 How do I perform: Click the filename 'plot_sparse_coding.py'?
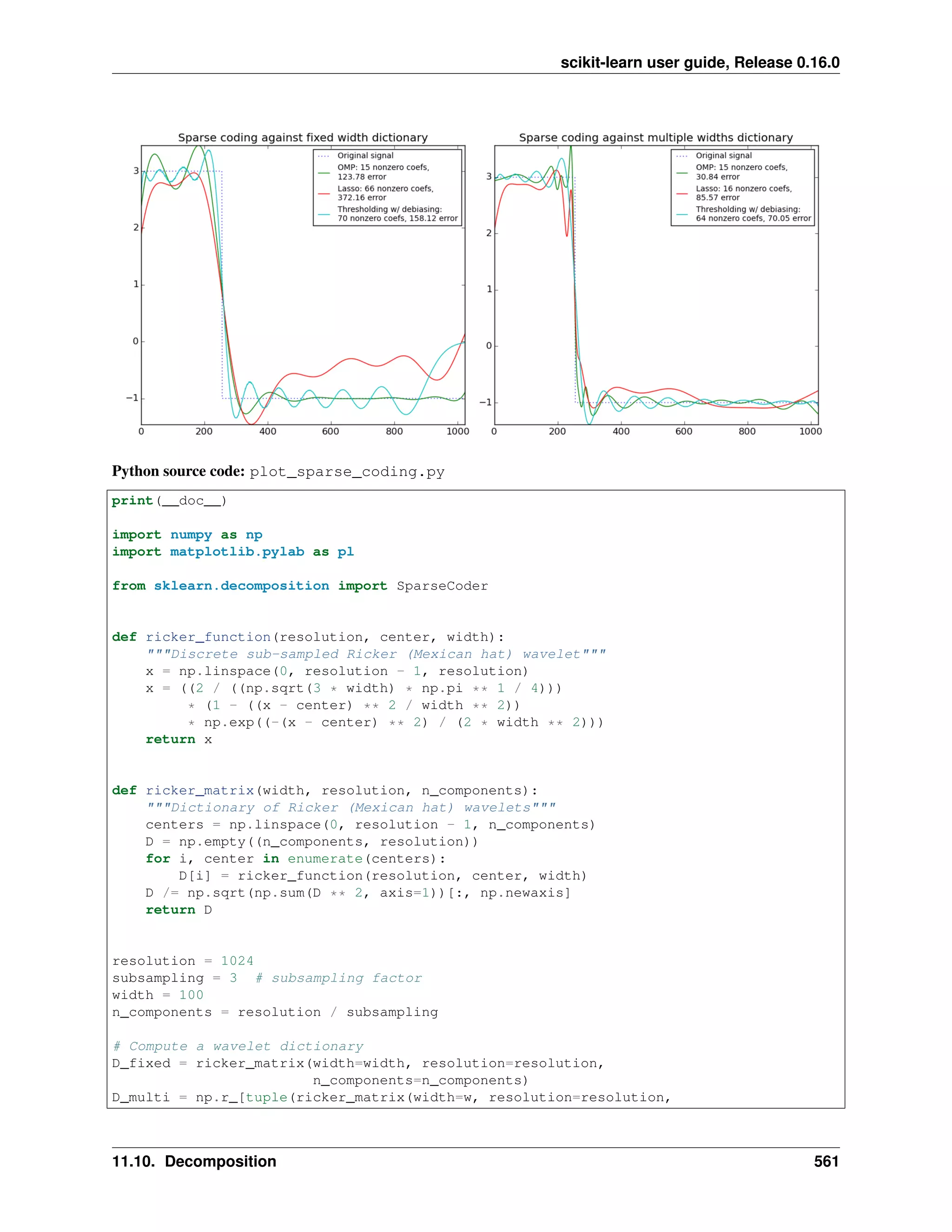[347, 473]
